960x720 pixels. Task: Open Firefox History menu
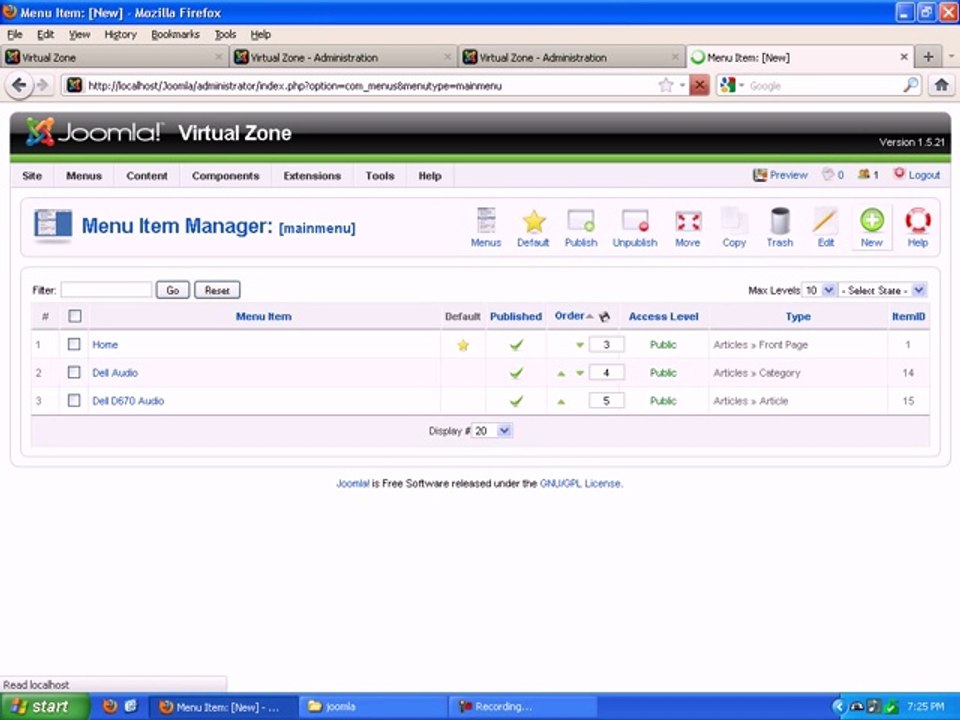pos(120,34)
